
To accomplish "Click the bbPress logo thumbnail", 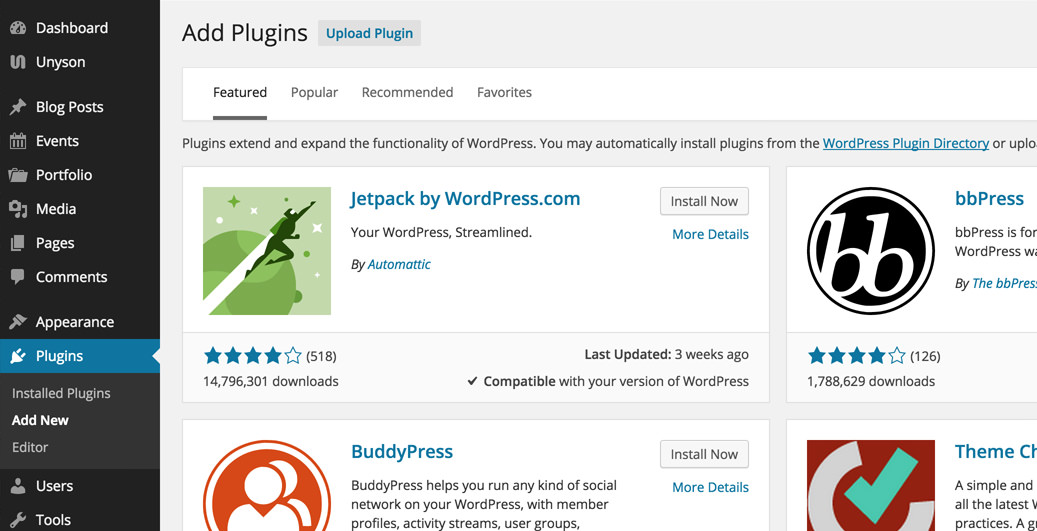I will pos(870,251).
